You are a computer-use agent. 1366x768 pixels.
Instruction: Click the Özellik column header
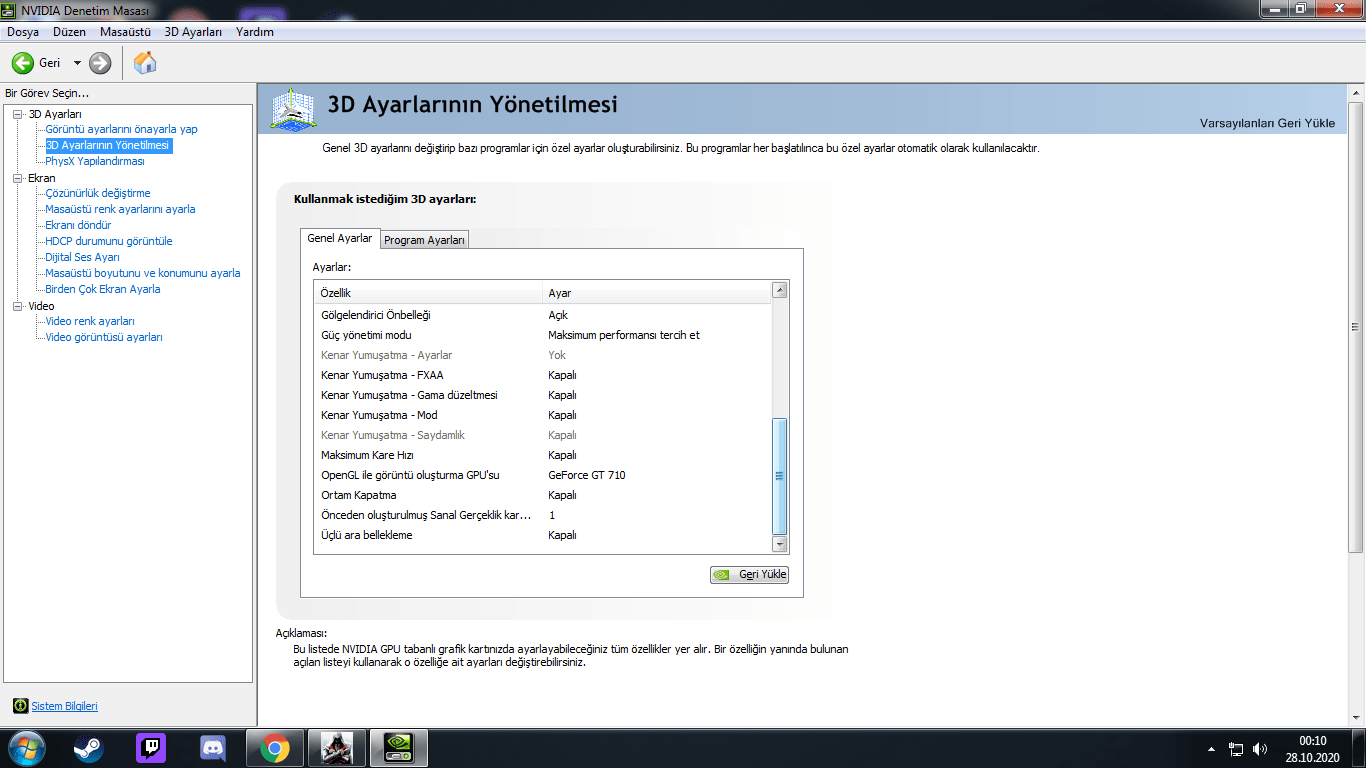[428, 293]
